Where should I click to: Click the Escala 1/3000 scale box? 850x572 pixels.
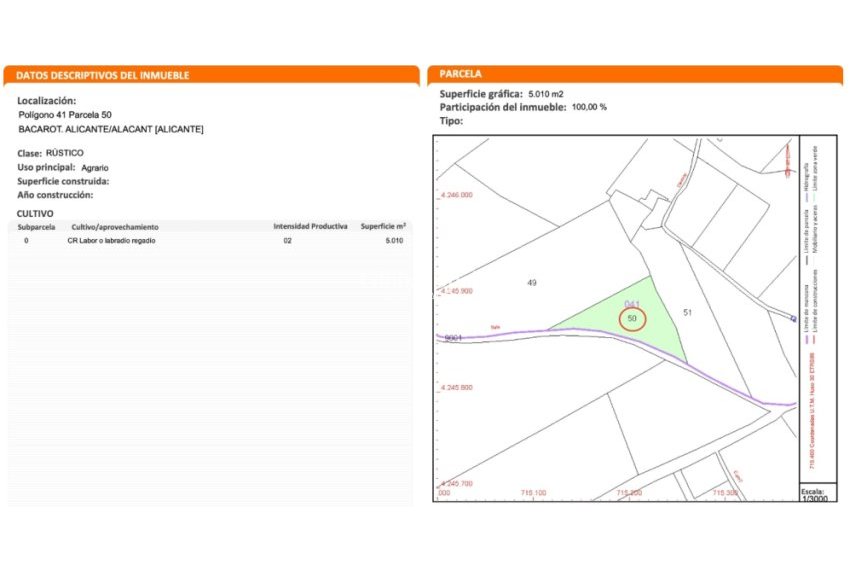(813, 495)
